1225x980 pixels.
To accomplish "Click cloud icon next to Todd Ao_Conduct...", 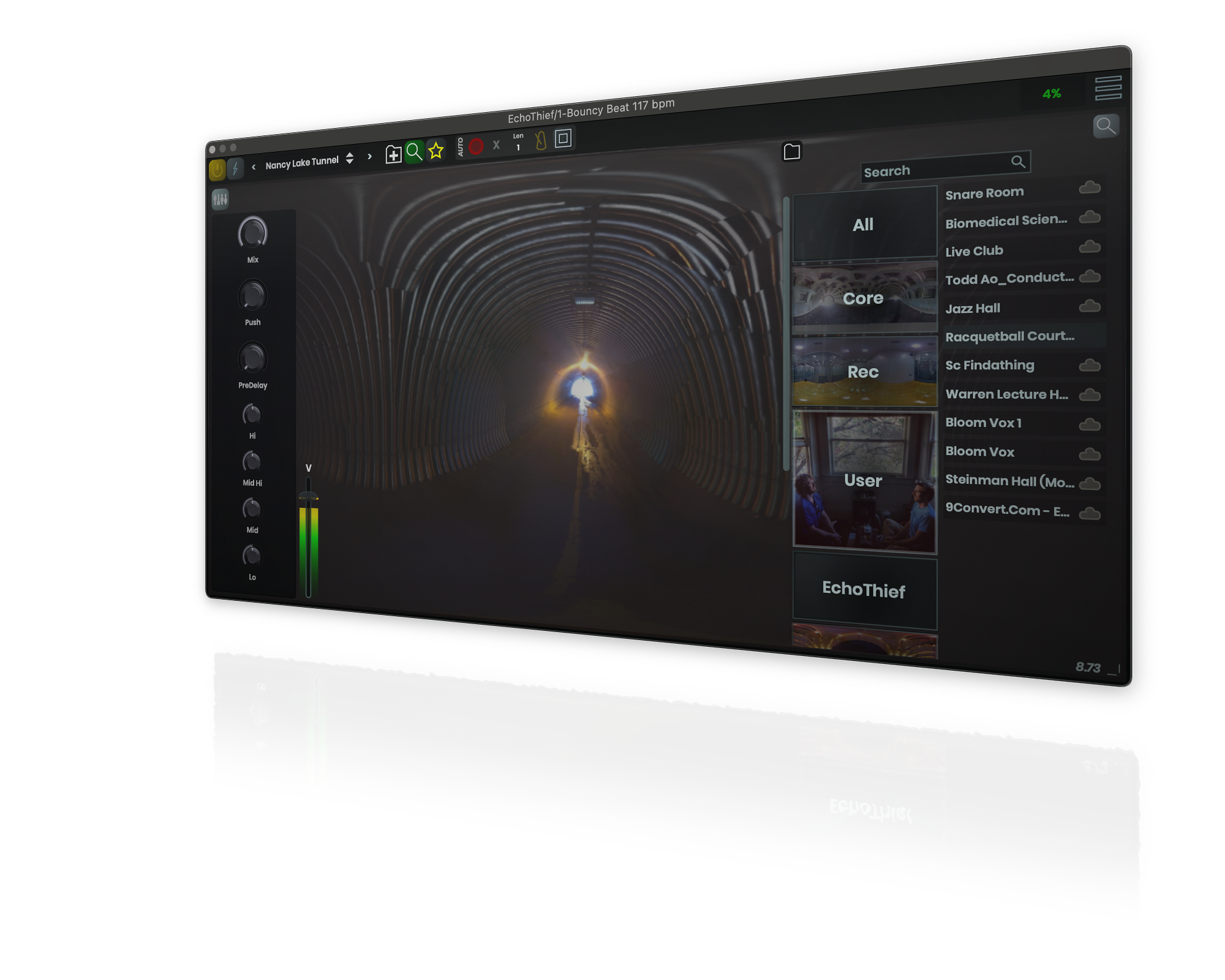I will 1090,276.
